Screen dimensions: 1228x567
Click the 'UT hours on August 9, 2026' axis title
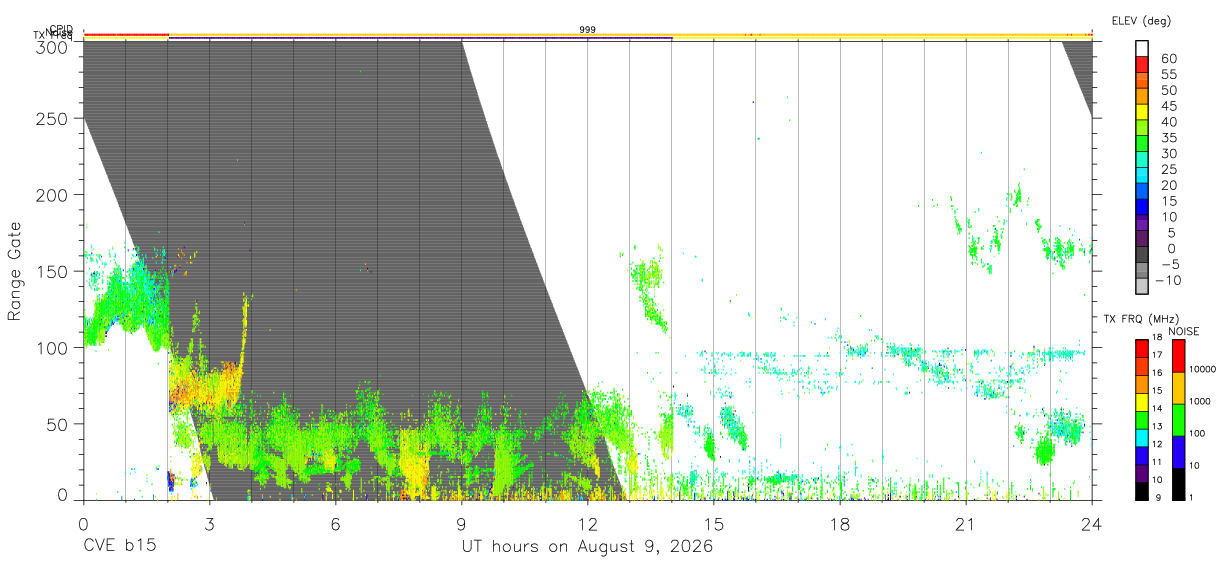[587, 547]
